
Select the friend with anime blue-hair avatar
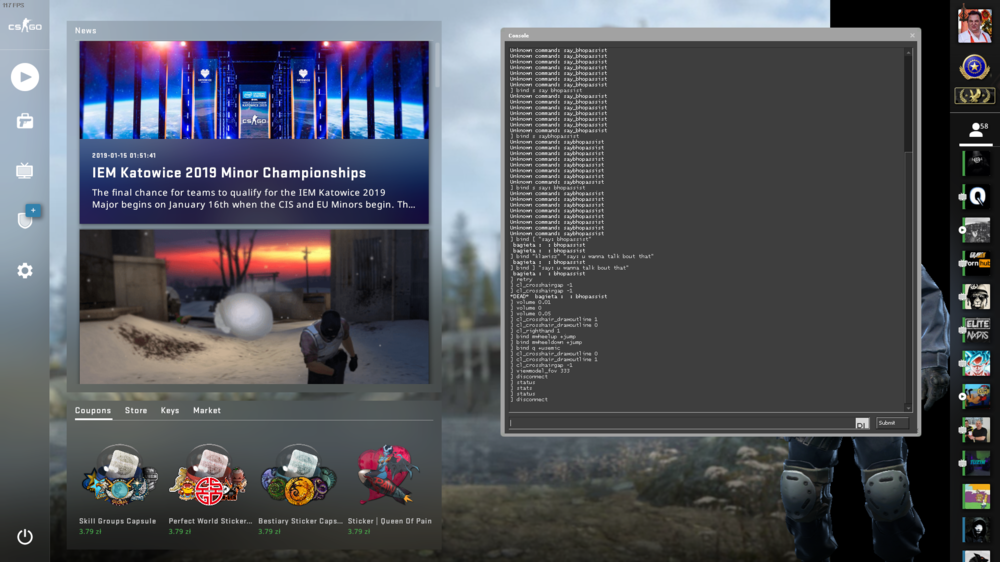(976, 363)
